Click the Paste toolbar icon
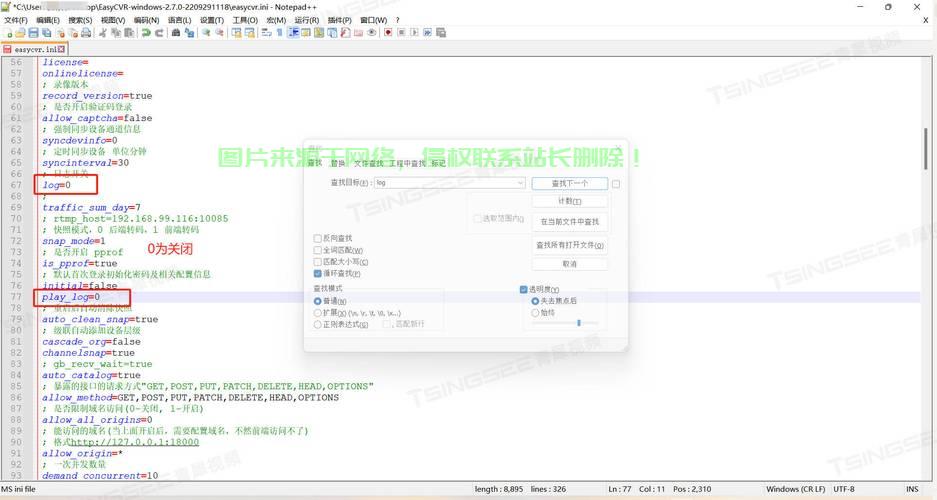Screen dimensions: 937x500 coord(128,33)
